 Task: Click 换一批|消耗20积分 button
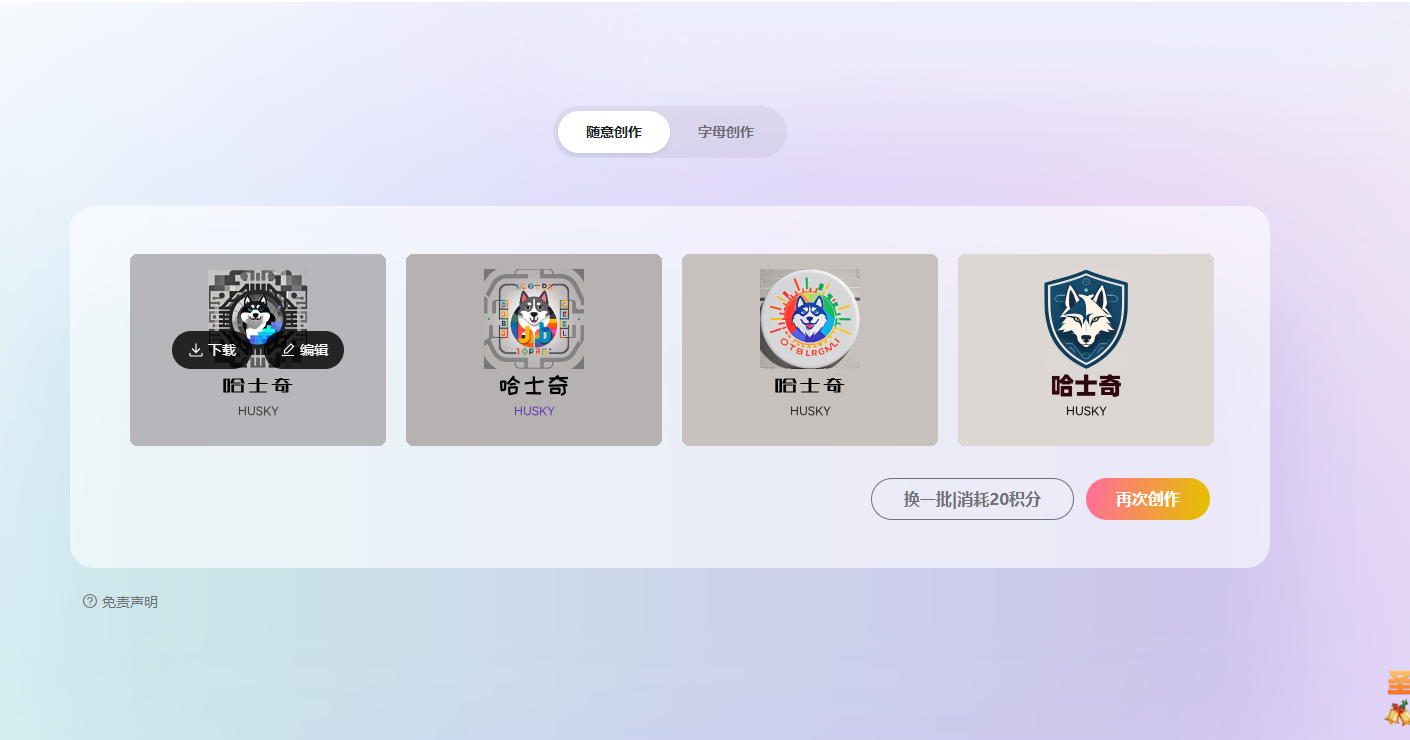click(x=972, y=499)
